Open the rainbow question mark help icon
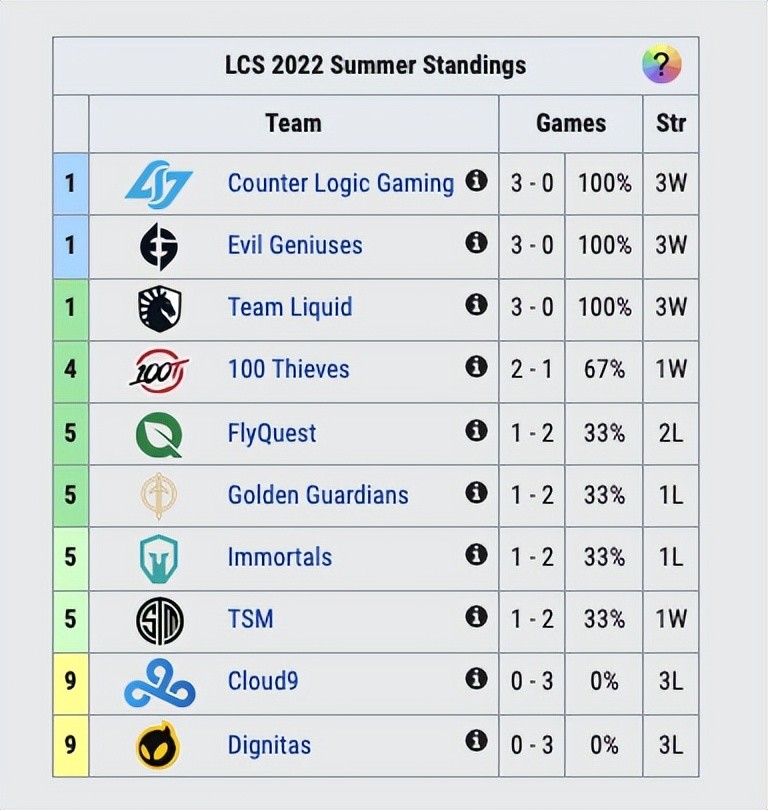 coord(661,66)
